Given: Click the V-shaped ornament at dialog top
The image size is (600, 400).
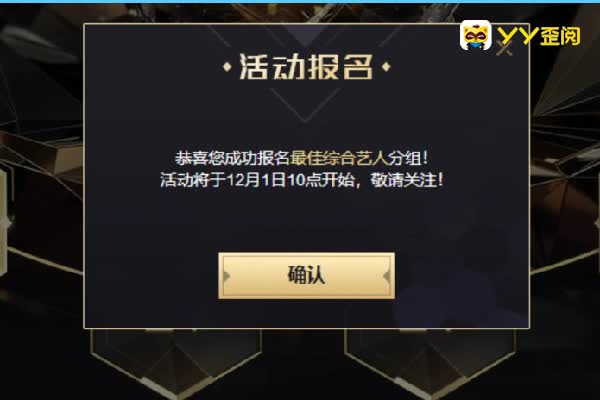Looking at the screenshot, I should pyautogui.click(x=306, y=36).
